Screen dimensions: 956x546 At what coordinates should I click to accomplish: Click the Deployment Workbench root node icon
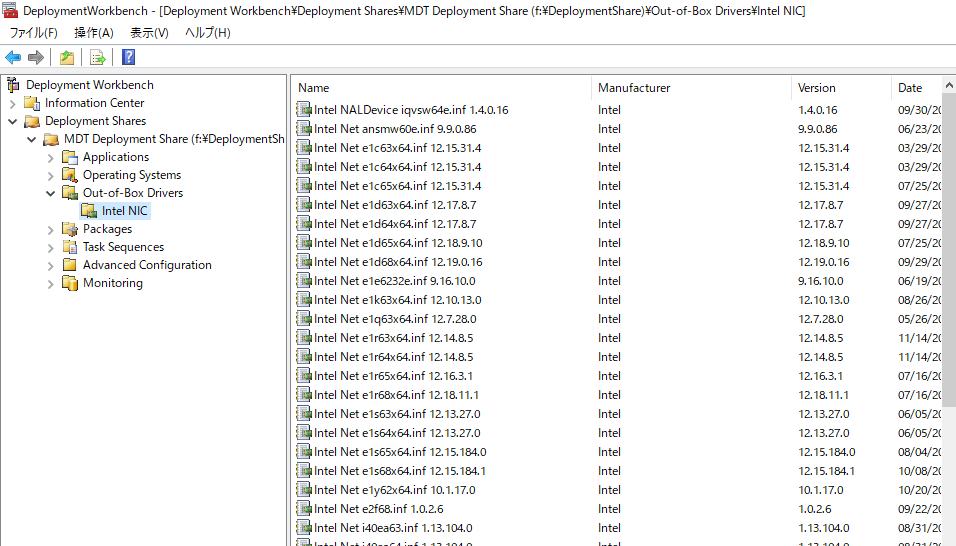(x=13, y=85)
